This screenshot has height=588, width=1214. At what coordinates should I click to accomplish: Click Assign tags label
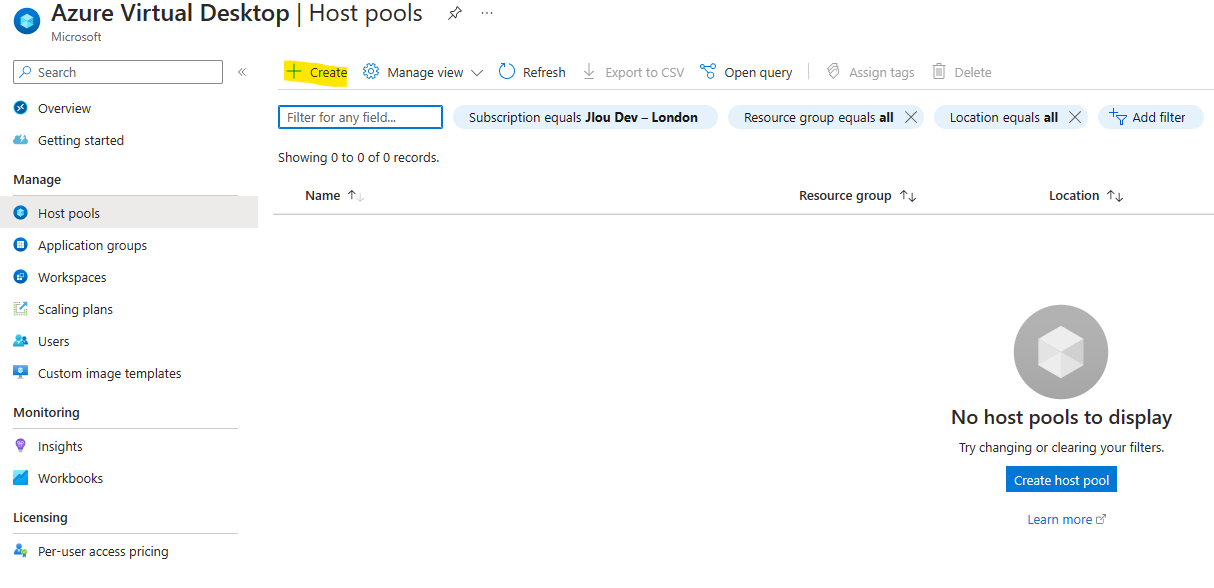[882, 72]
